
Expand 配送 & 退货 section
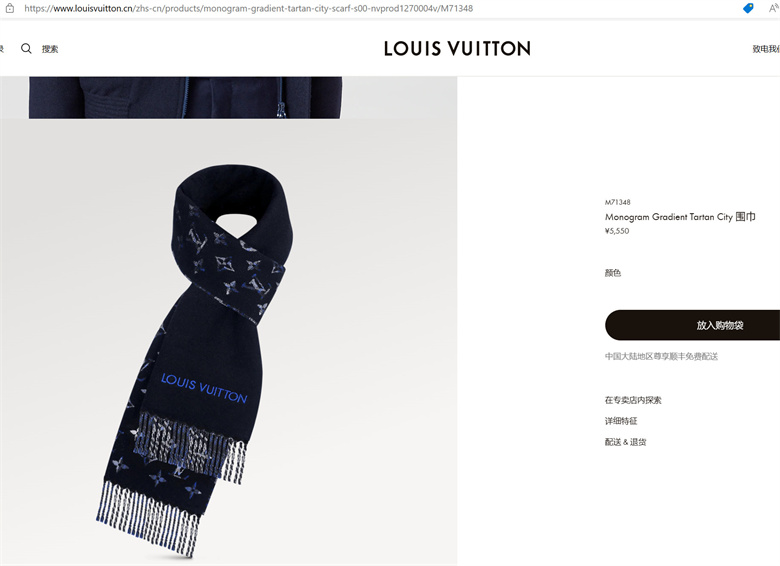coord(625,442)
